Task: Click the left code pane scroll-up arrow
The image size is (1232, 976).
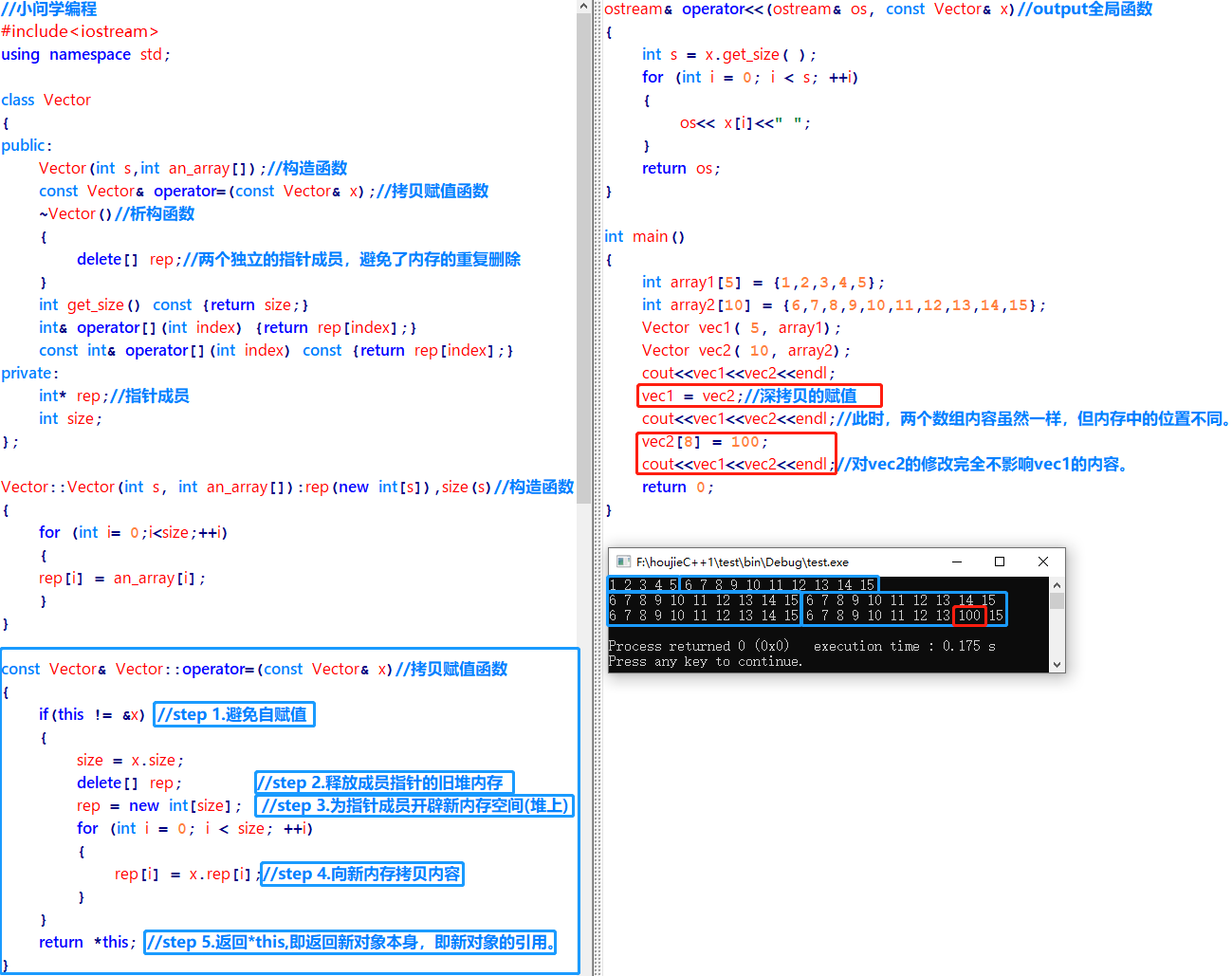Action: click(x=584, y=7)
